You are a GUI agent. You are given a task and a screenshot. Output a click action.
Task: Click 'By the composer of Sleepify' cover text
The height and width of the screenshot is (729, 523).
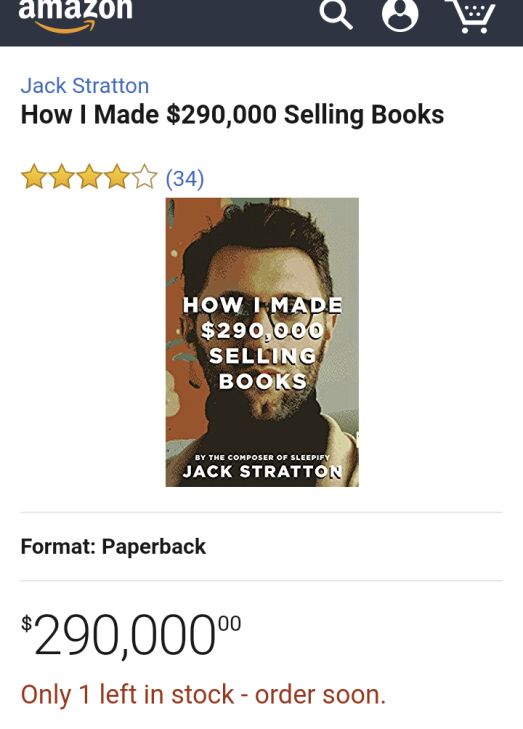tap(262, 457)
